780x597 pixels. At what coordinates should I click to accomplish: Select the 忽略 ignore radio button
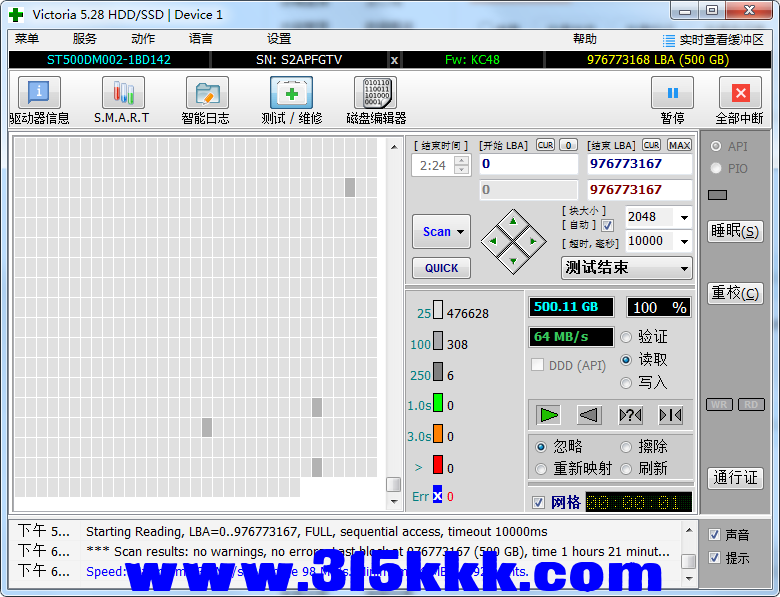[x=541, y=447]
